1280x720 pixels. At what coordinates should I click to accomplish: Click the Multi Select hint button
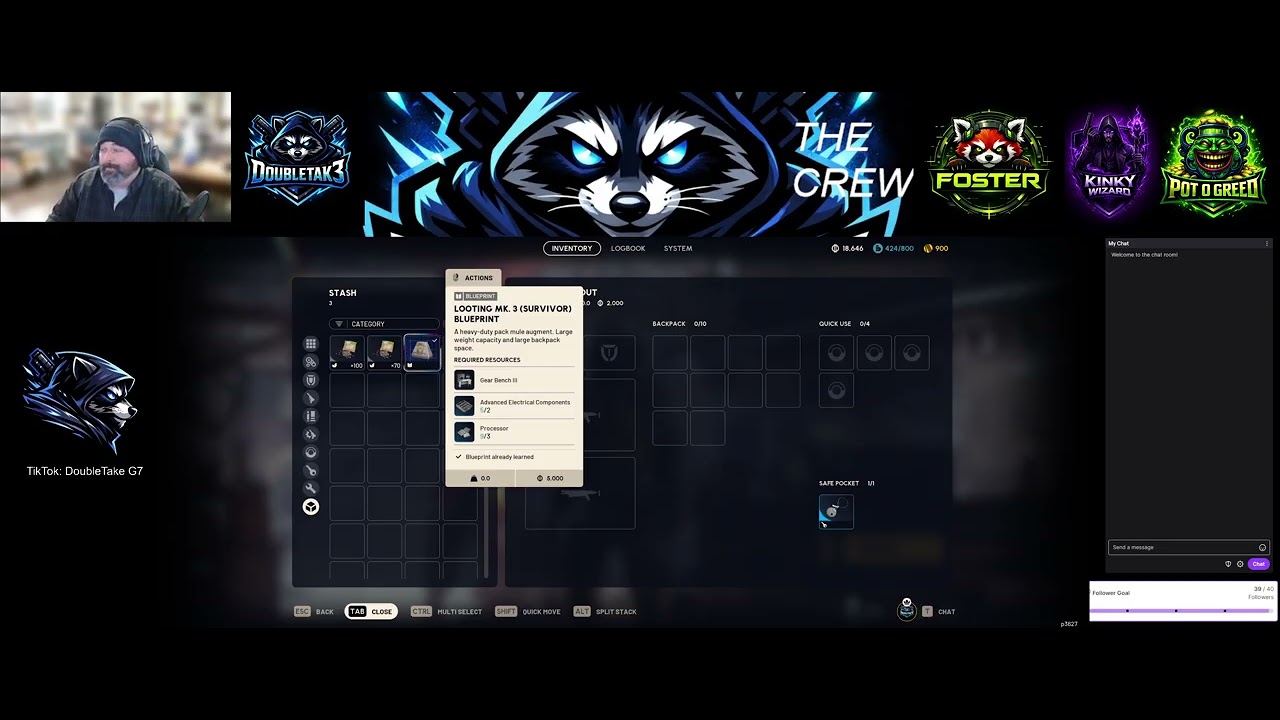pyautogui.click(x=446, y=611)
